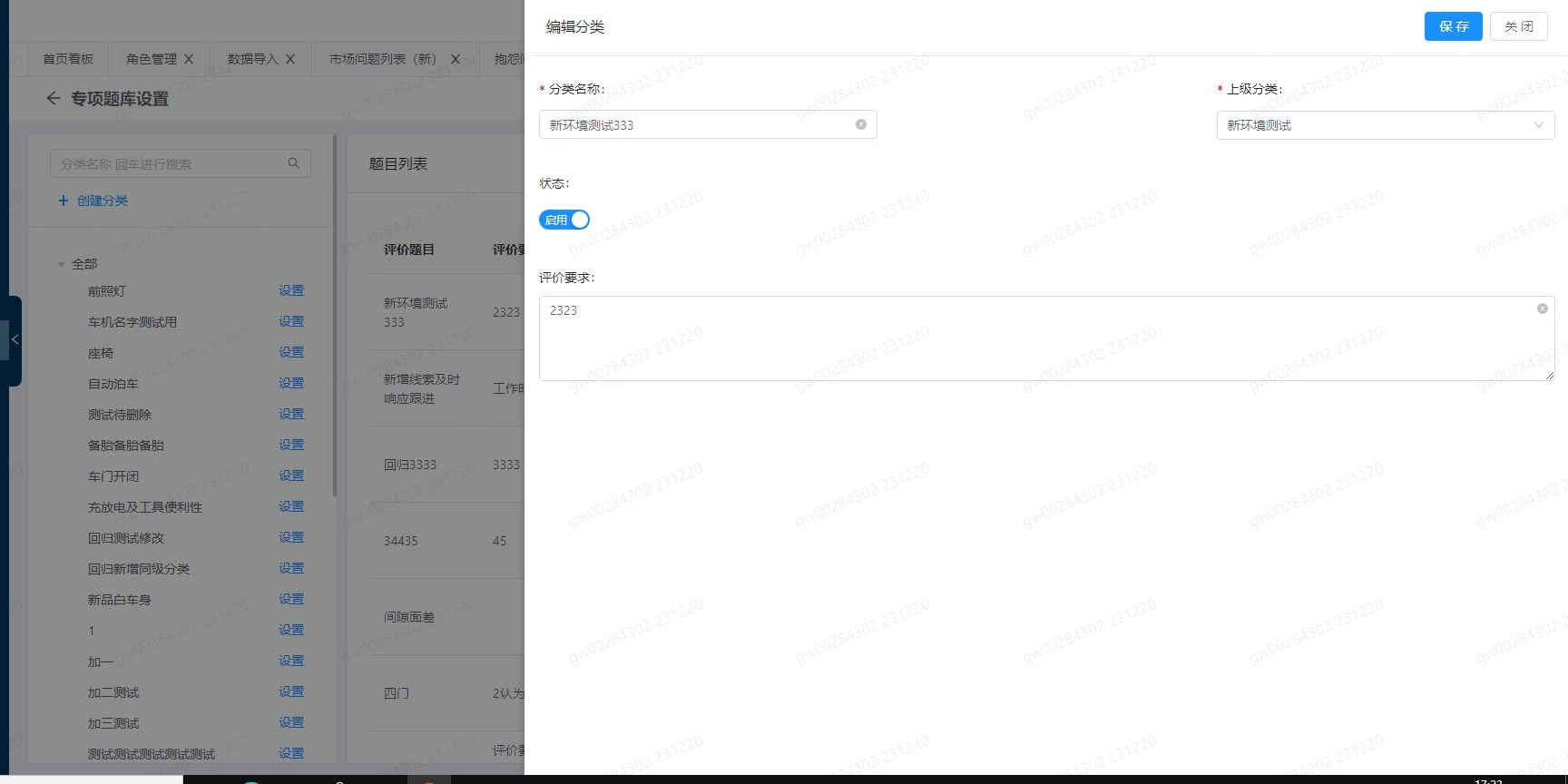Switch to the 市场问题列表（新） tab
Screen dimensions: 1568x784
click(x=383, y=59)
